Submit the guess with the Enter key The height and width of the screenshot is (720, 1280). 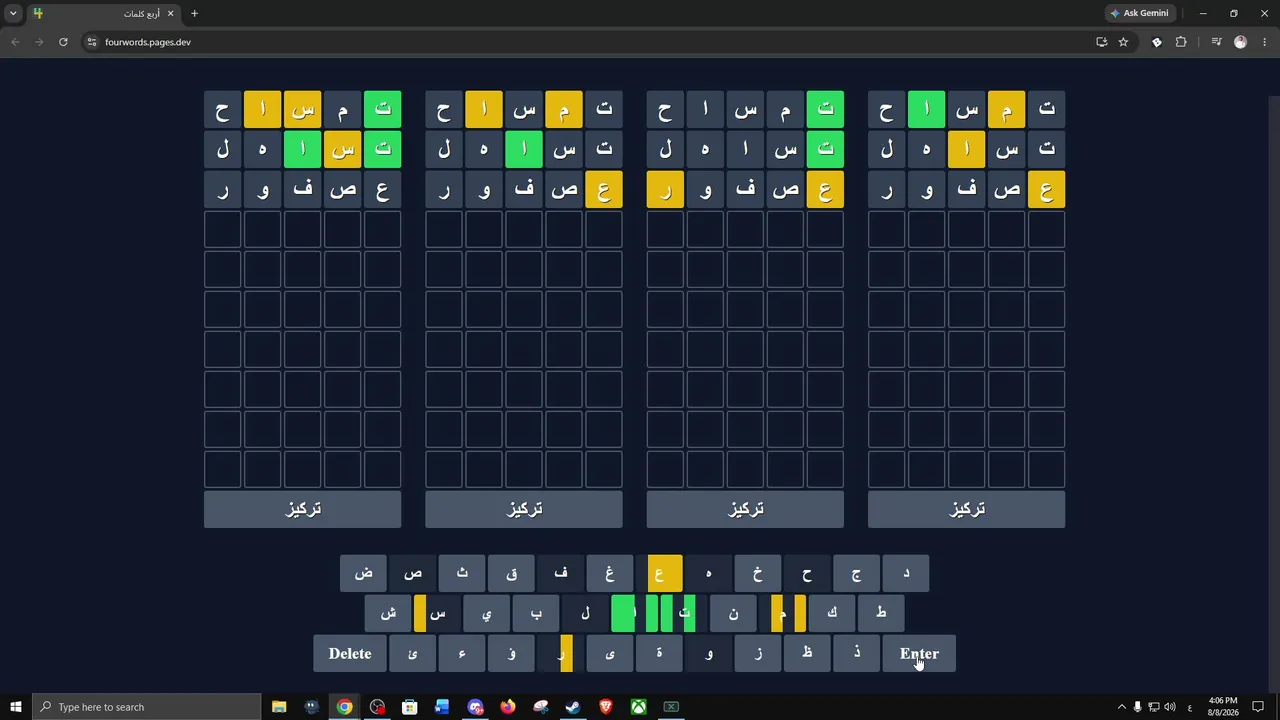pos(919,653)
